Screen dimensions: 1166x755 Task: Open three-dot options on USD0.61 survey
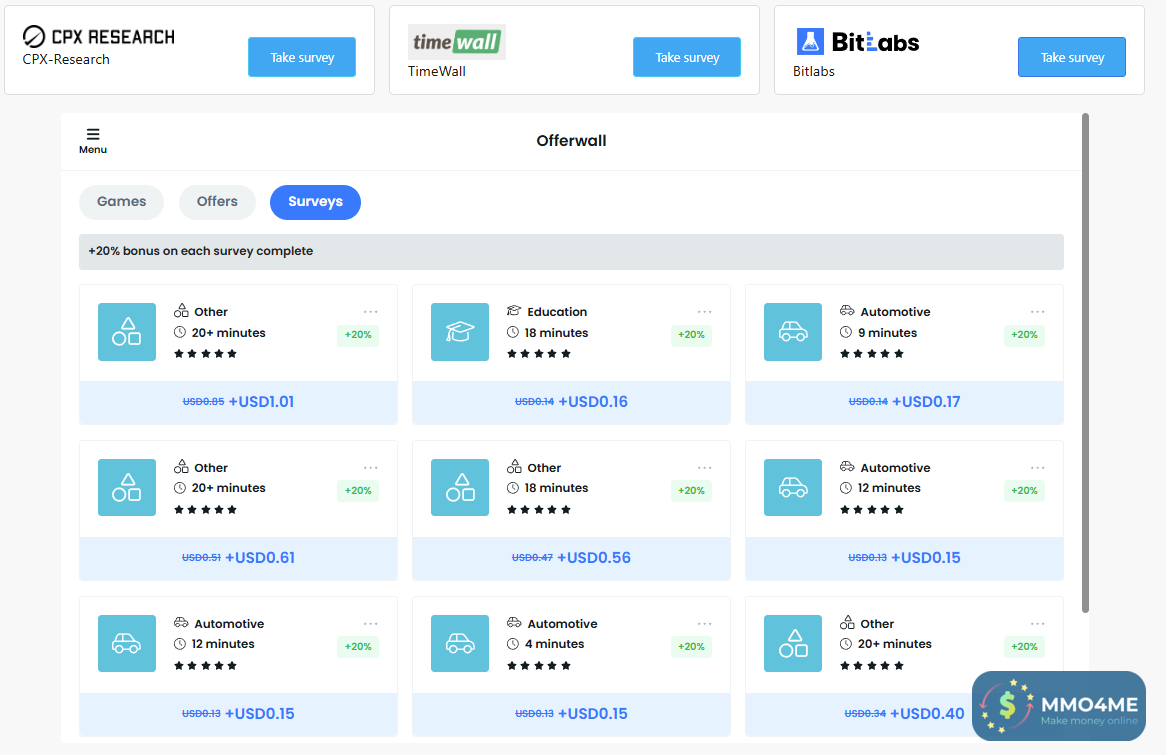coord(370,468)
